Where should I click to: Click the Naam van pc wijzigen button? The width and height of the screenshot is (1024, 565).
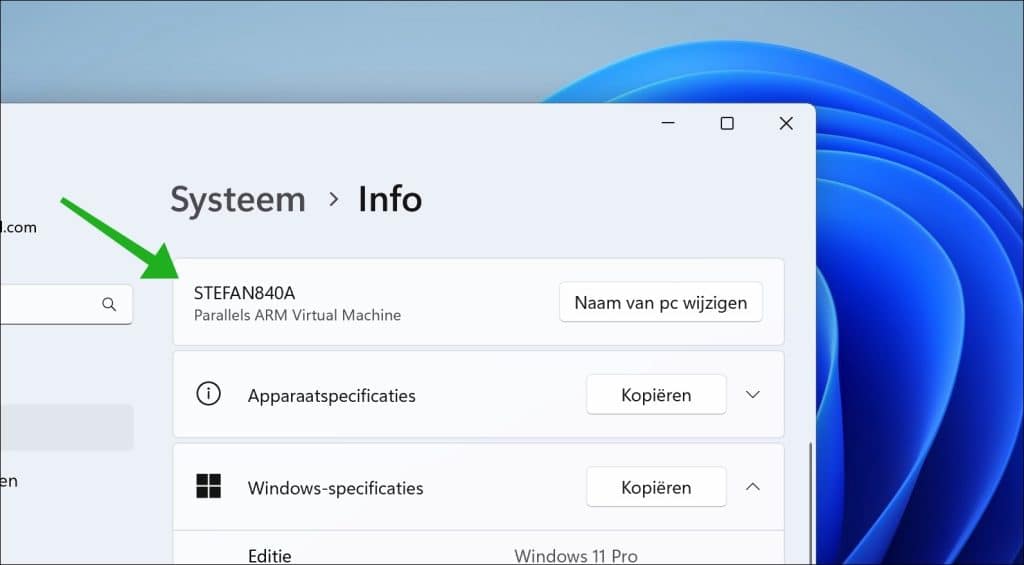[660, 302]
